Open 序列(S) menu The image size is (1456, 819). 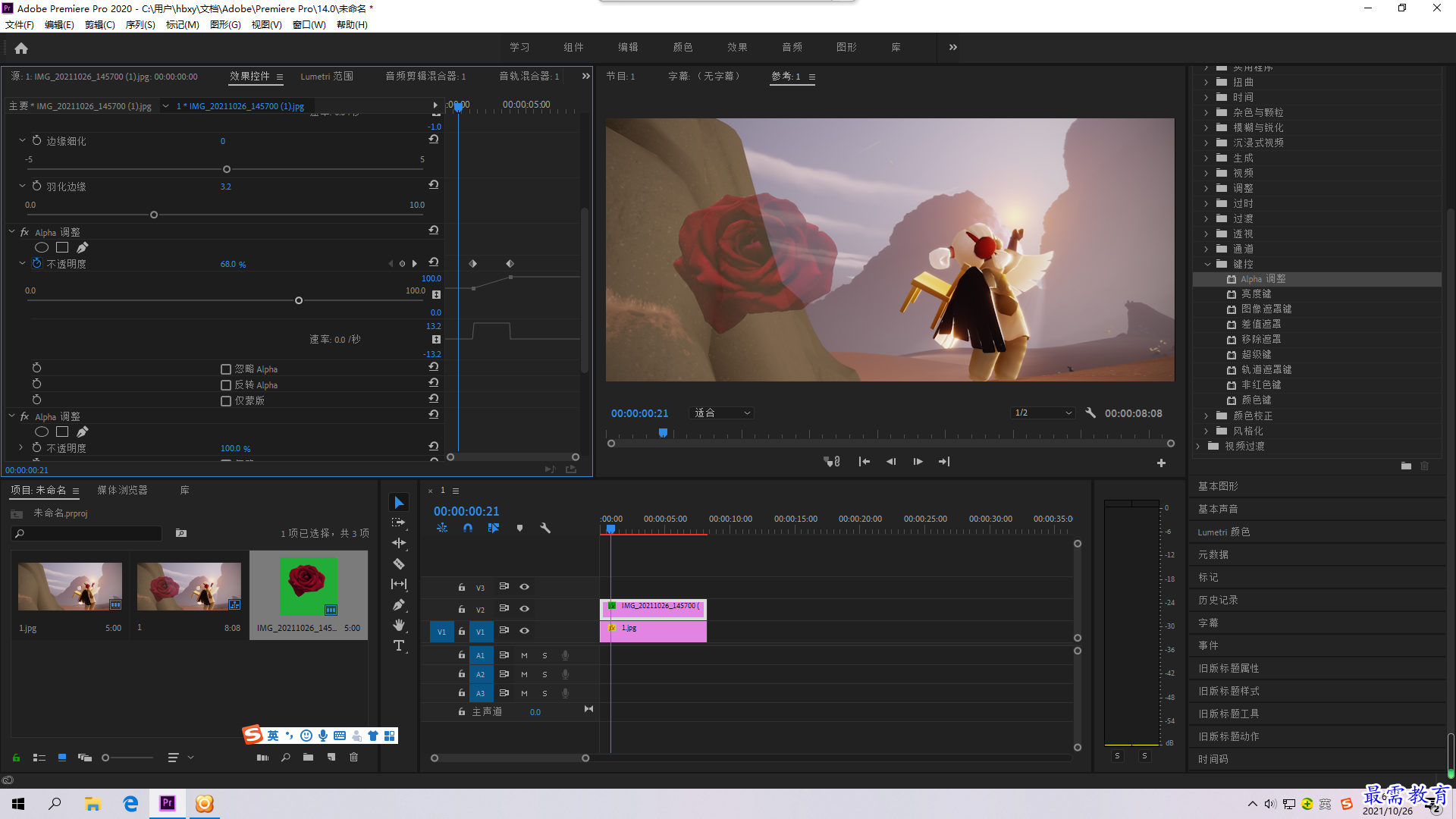pos(140,24)
